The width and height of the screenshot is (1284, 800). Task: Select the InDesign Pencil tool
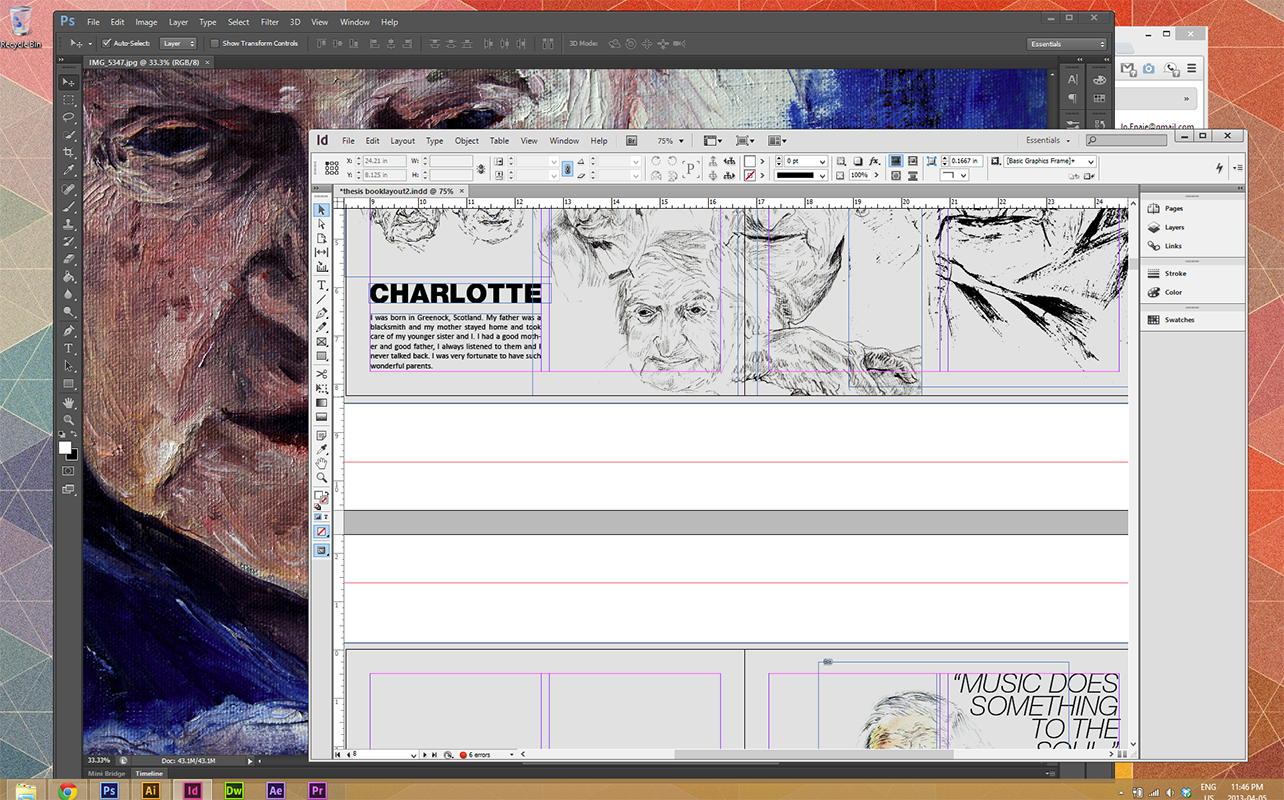click(x=322, y=327)
